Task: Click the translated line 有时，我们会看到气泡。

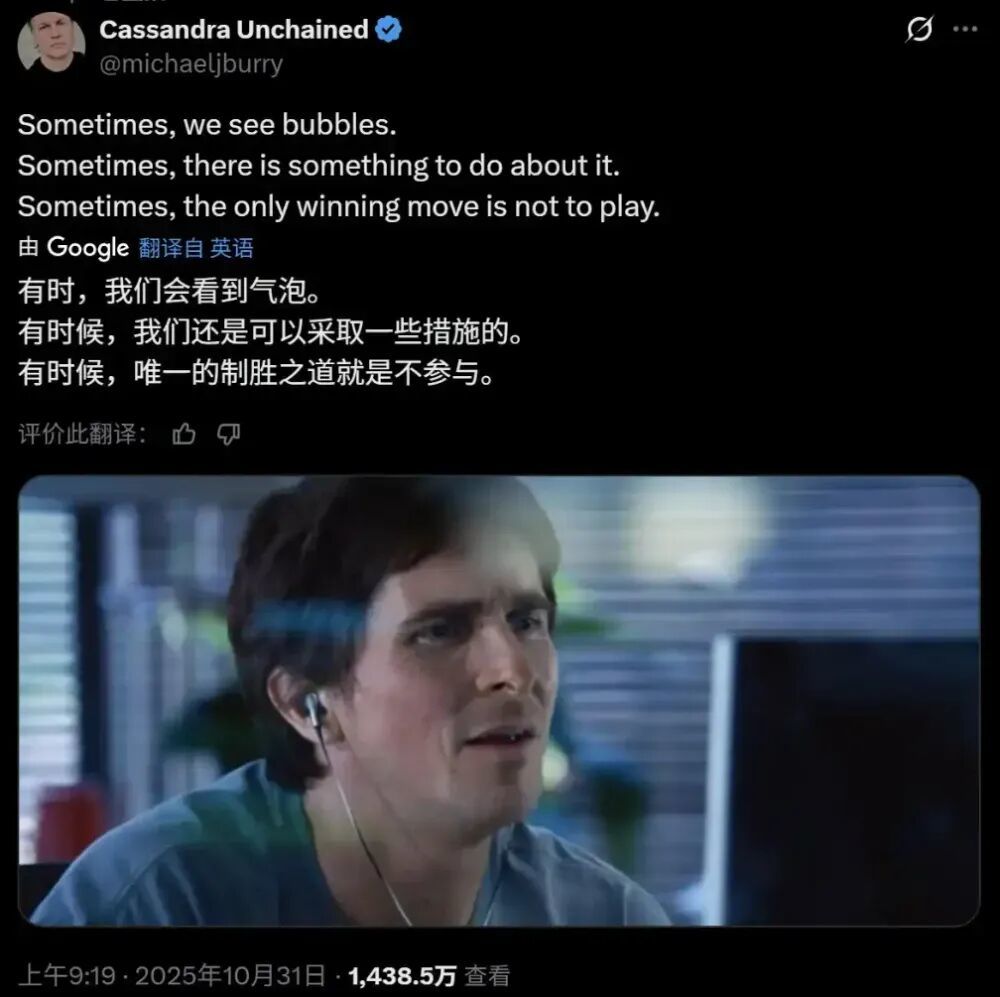Action: 169,291
